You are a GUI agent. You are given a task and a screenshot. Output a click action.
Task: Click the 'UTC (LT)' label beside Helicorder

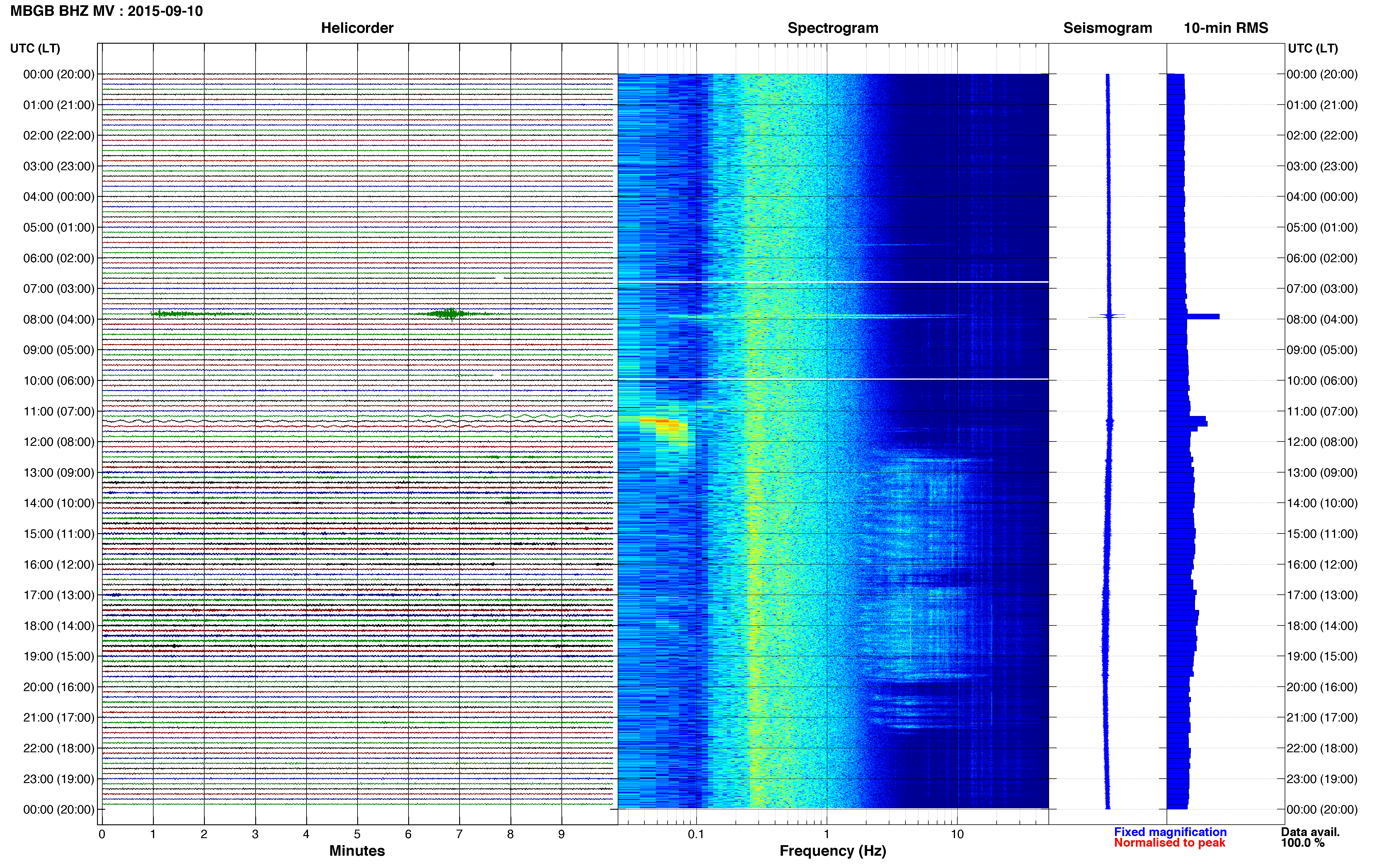coord(35,48)
